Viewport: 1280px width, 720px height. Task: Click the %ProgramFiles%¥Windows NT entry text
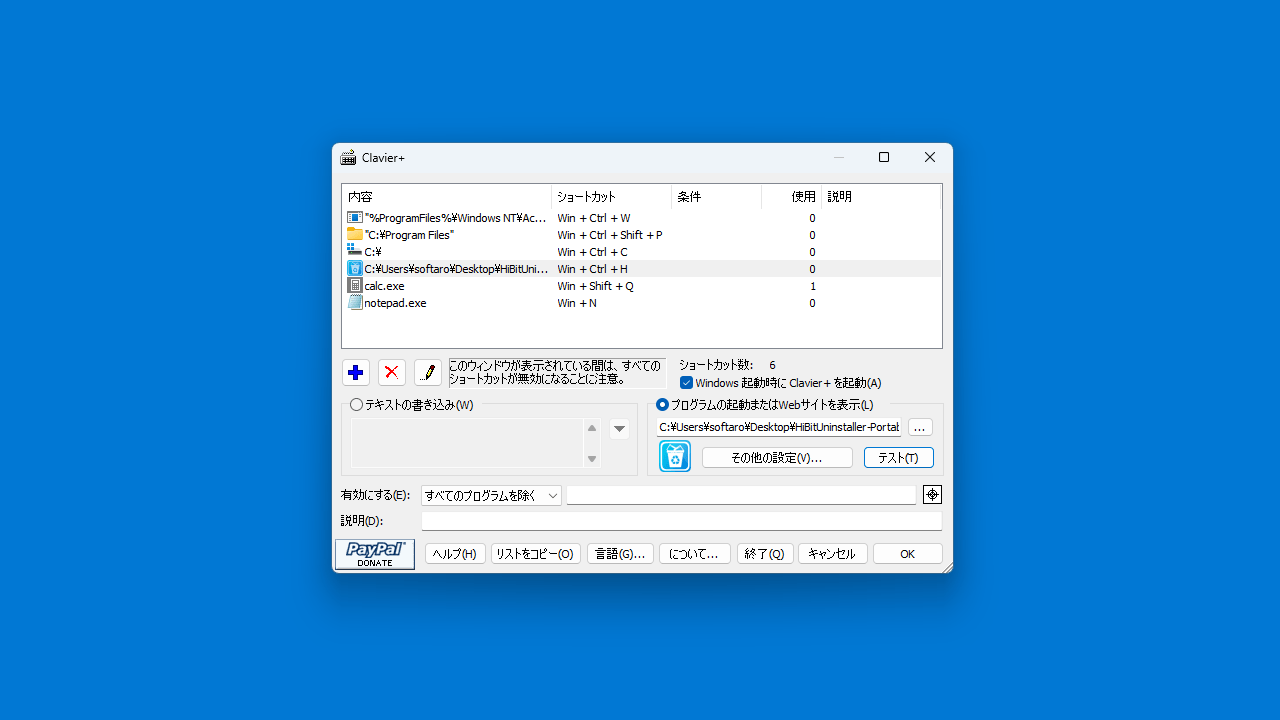[456, 218]
